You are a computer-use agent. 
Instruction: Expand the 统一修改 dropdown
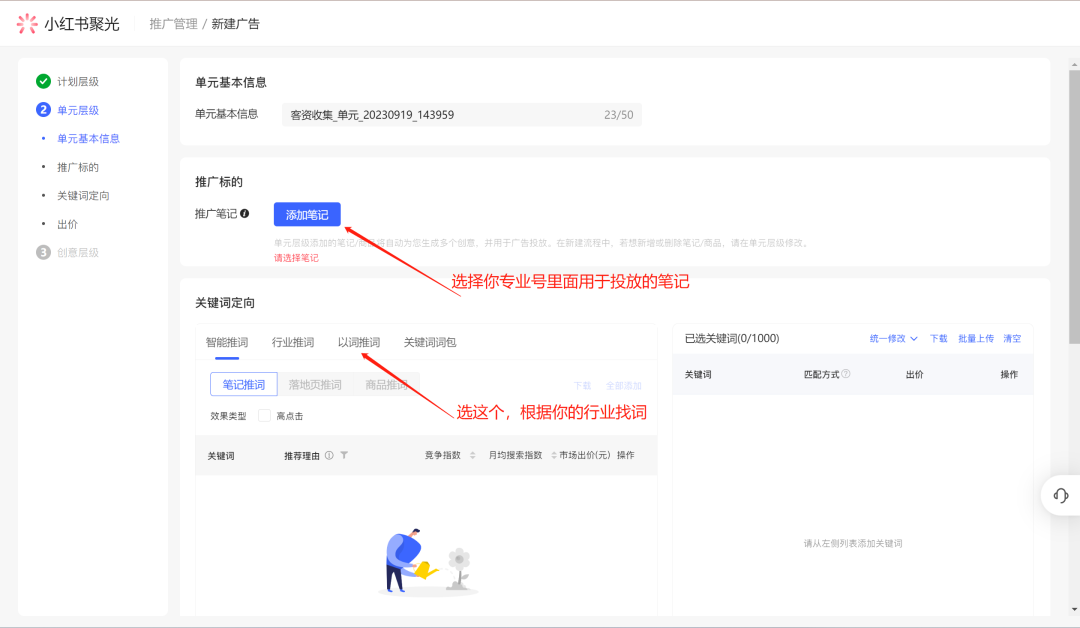pos(893,339)
